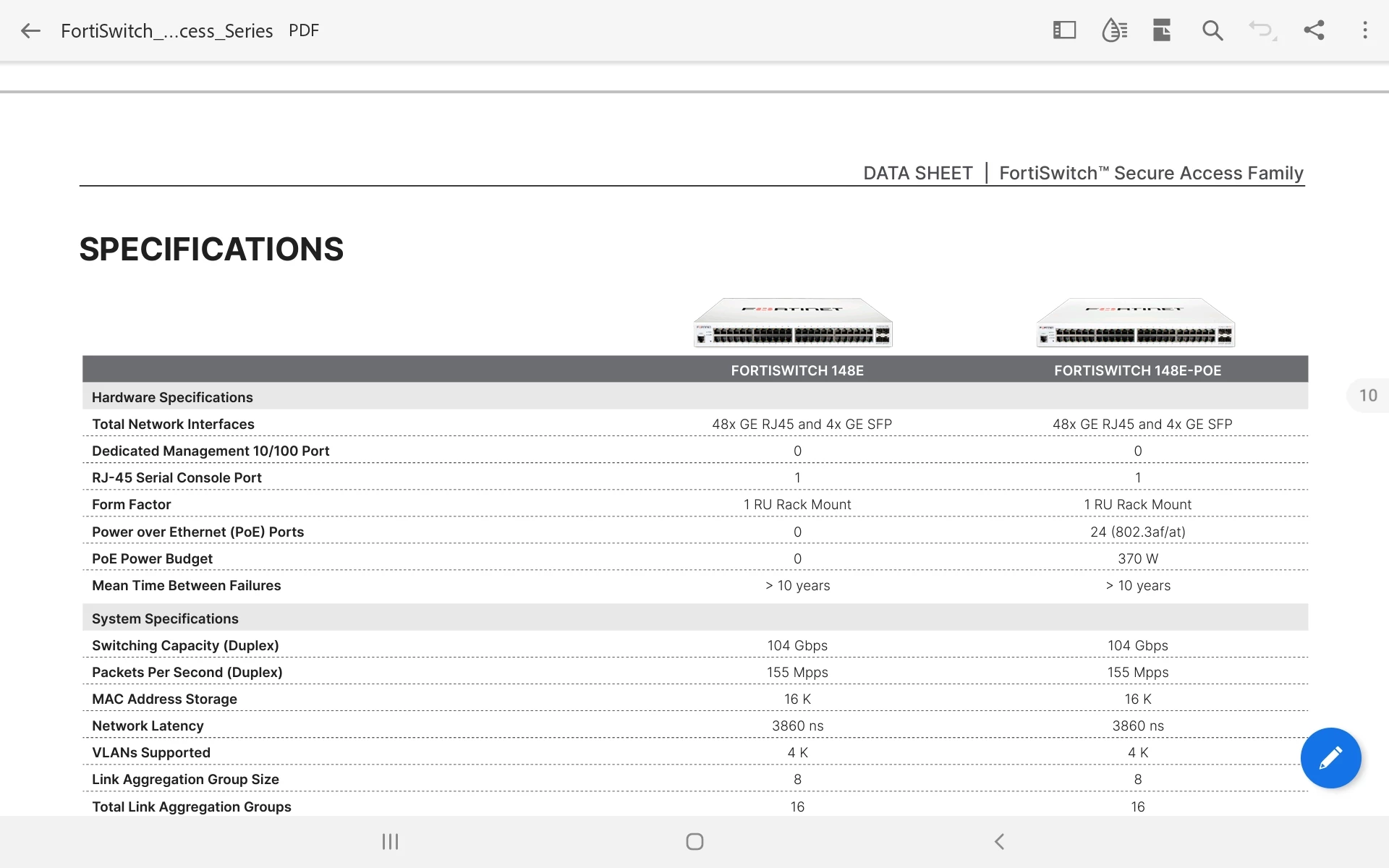Tap the page number 10 indicator
The width and height of the screenshot is (1389, 868).
click(1368, 396)
